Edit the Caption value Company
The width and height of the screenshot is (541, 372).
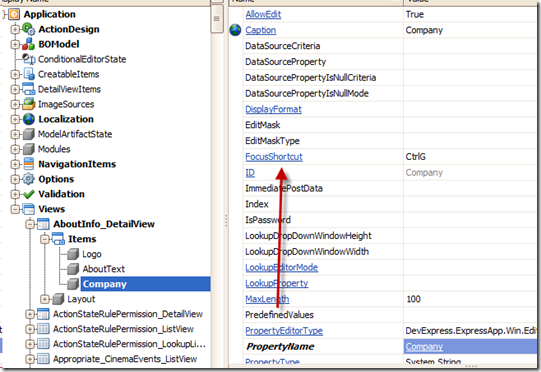[x=469, y=30]
